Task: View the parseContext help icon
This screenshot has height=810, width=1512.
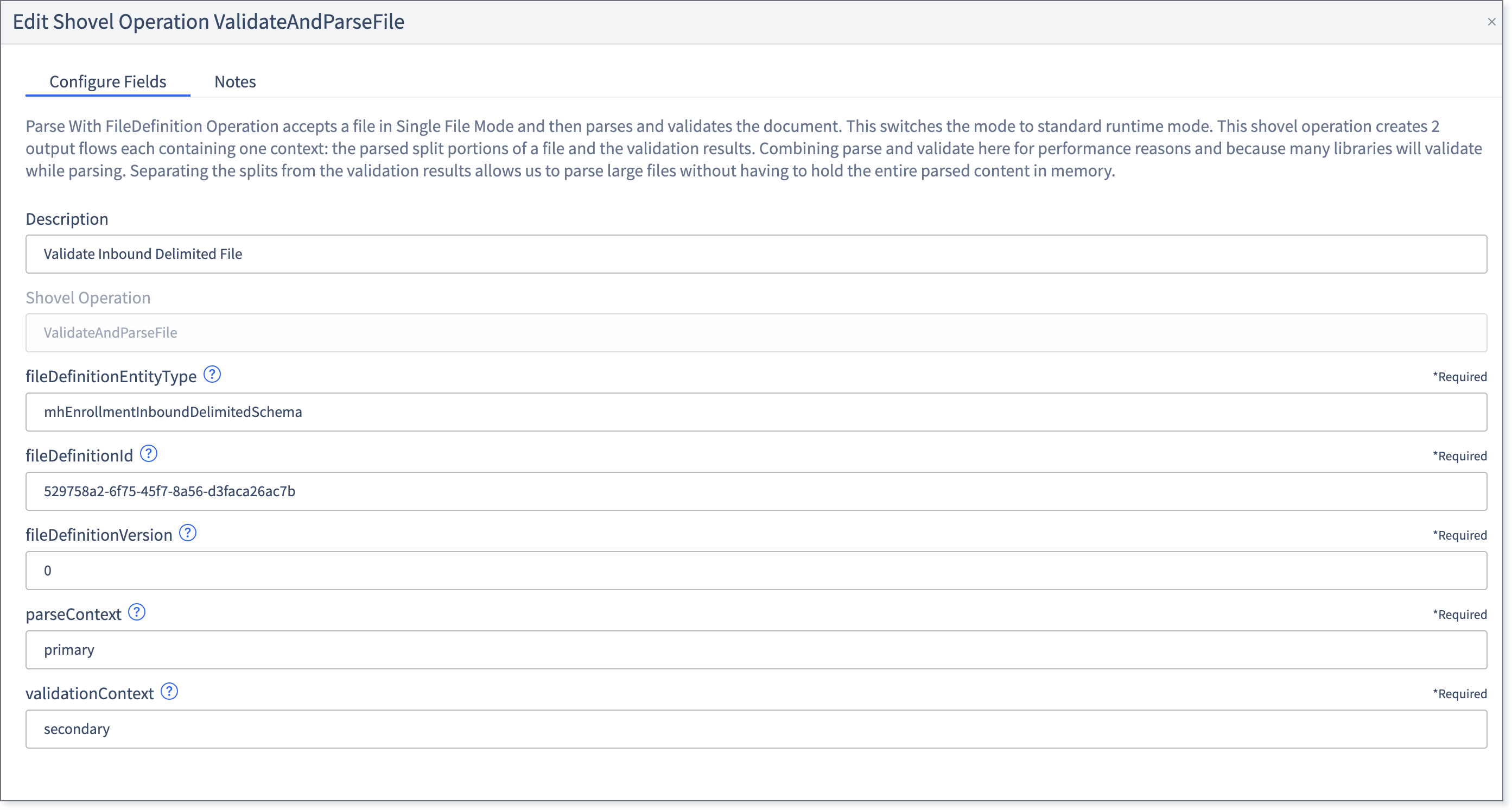Action: pos(137,612)
